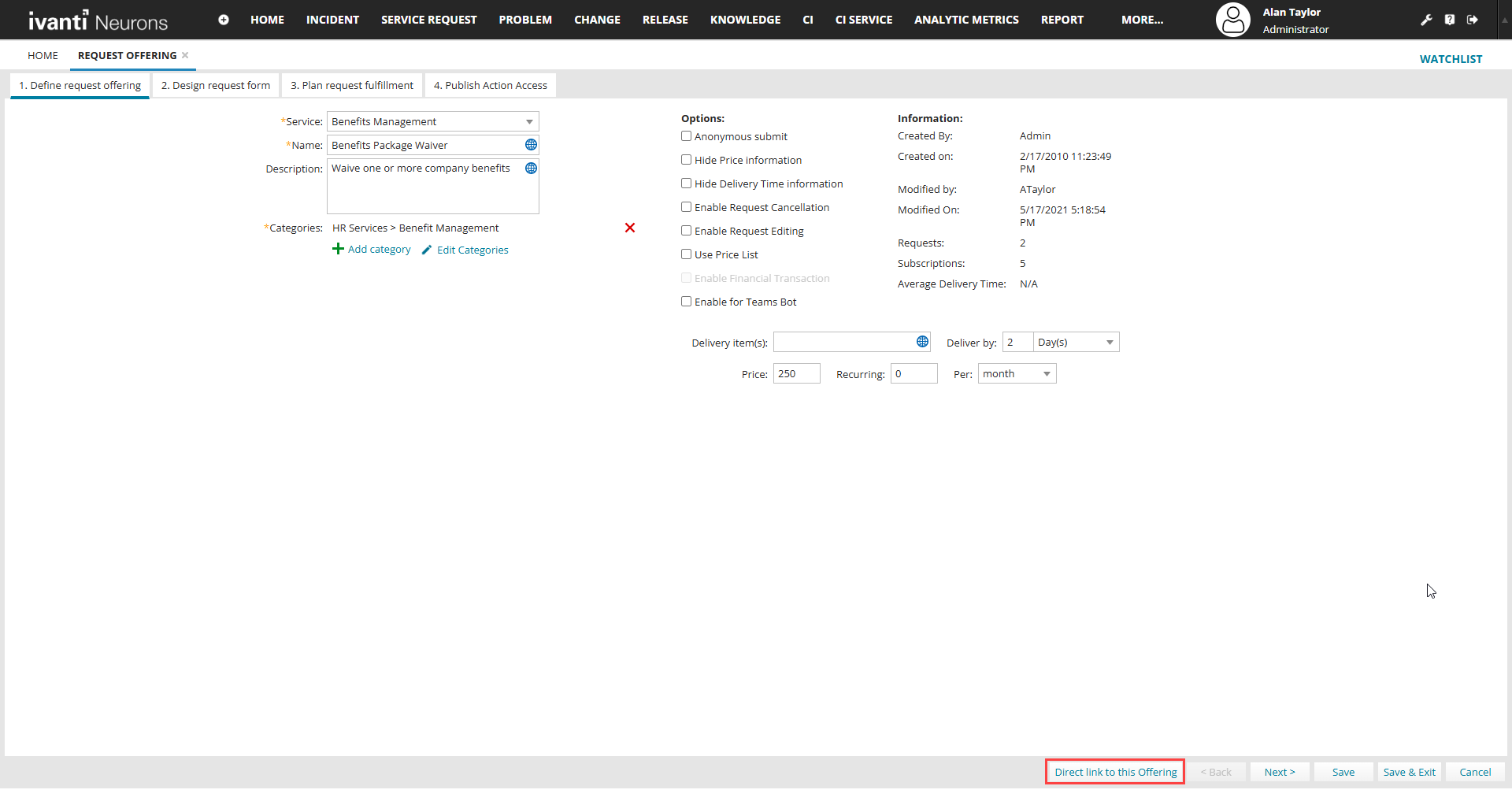Open the Per month dropdown
This screenshot has height=812, width=1512.
click(x=1047, y=374)
